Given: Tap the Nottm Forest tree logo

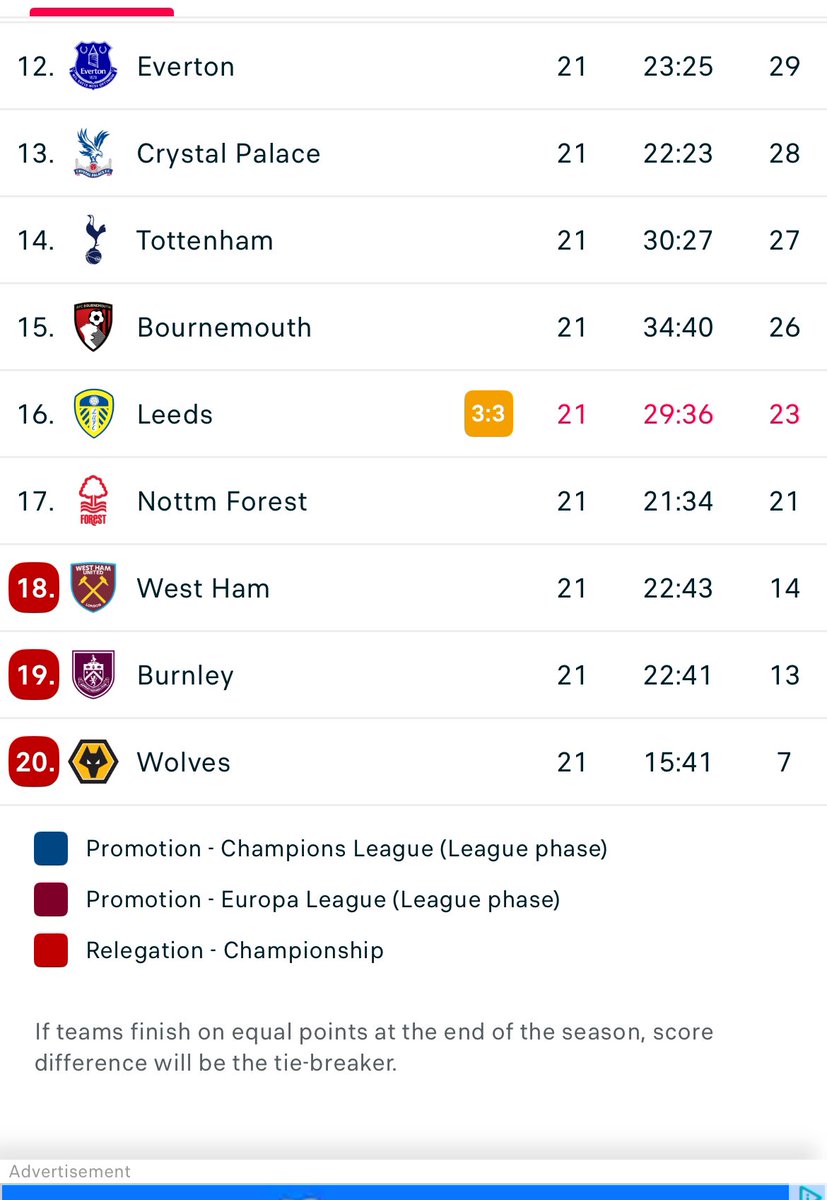Looking at the screenshot, I should [x=94, y=501].
